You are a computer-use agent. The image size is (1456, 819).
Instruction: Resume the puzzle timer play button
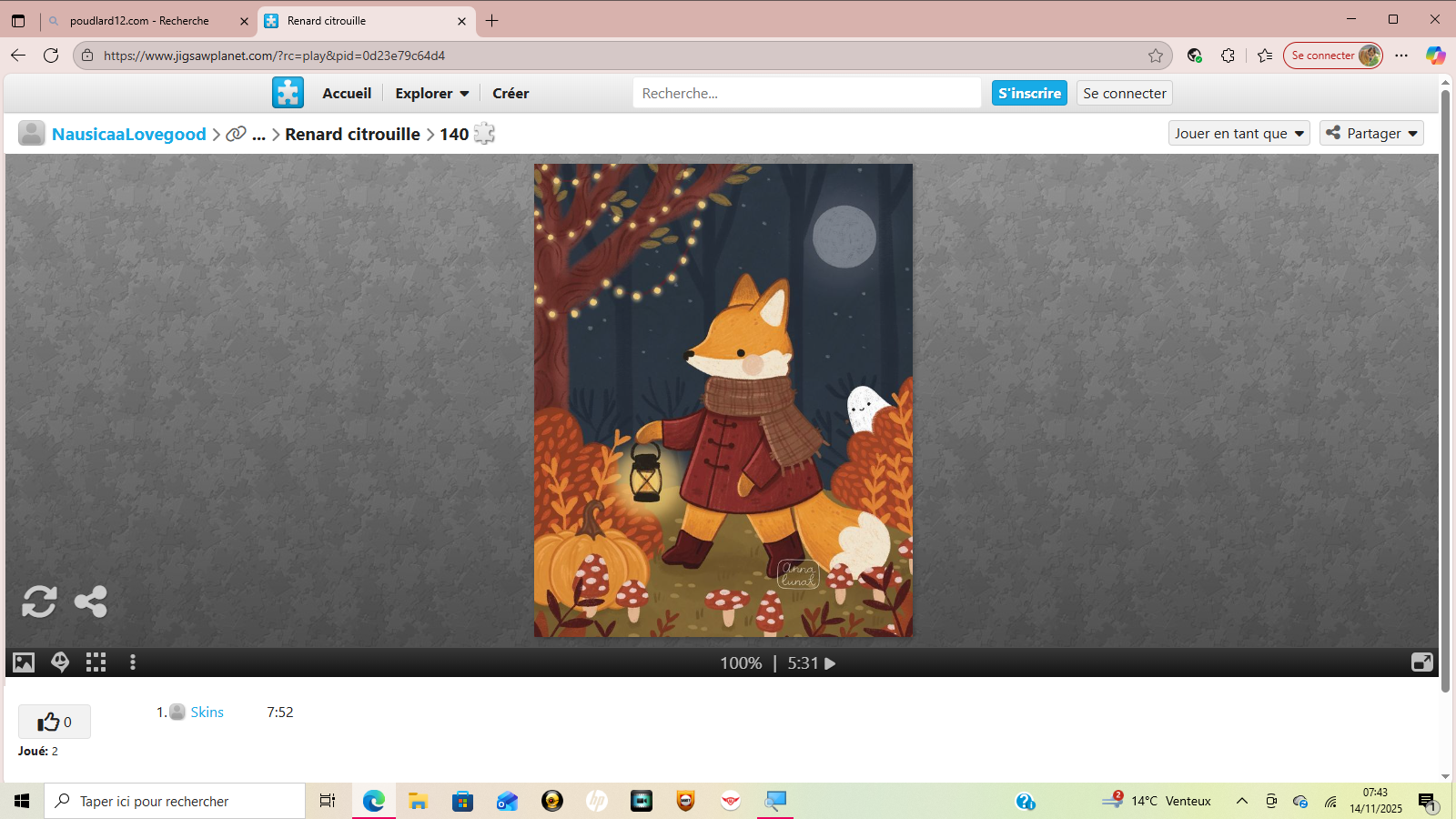(830, 663)
